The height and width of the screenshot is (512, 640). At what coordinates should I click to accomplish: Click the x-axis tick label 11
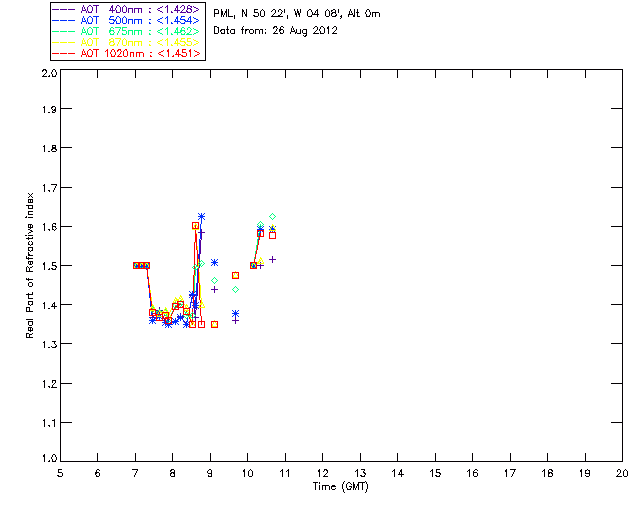(285, 473)
